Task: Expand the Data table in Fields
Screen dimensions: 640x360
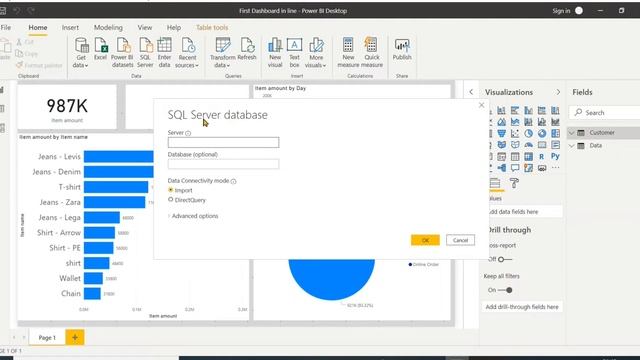Action: tap(572, 146)
